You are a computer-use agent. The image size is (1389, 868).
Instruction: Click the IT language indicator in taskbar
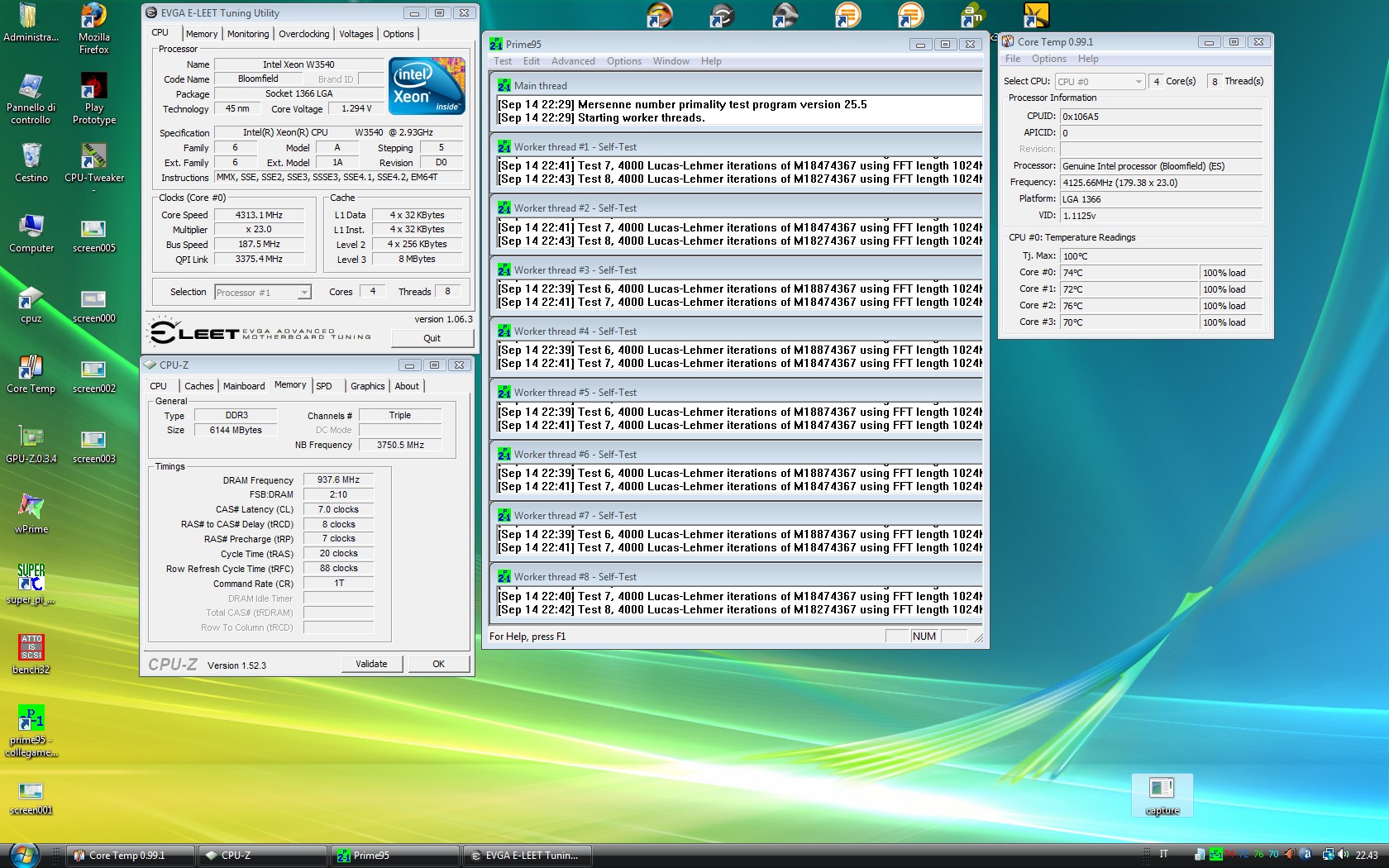(x=1163, y=854)
